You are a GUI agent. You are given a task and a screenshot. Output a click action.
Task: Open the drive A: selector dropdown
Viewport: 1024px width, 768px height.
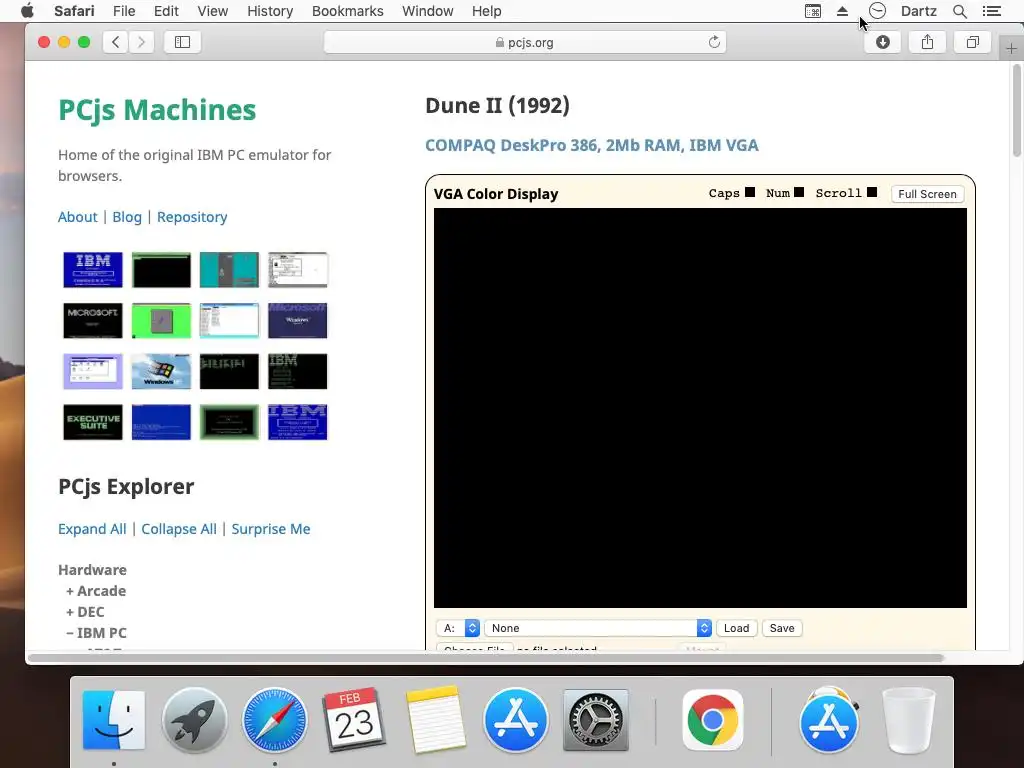coord(458,628)
